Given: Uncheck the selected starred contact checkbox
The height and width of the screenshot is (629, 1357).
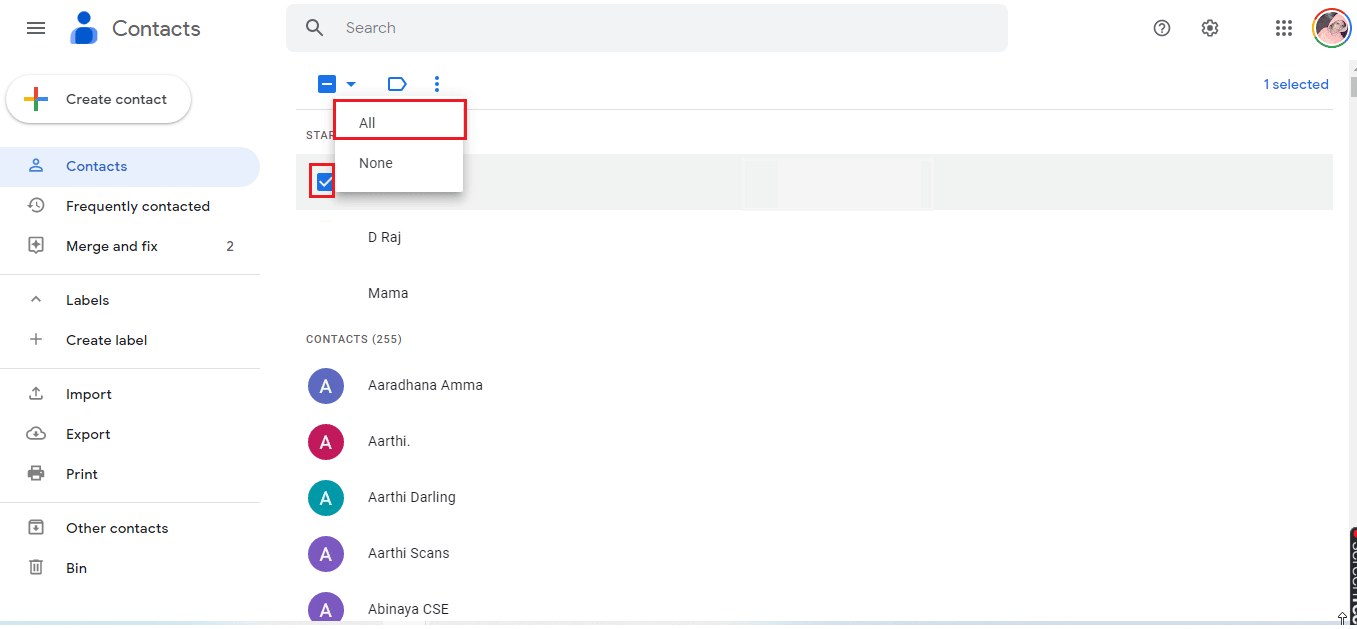Looking at the screenshot, I should click(x=325, y=182).
